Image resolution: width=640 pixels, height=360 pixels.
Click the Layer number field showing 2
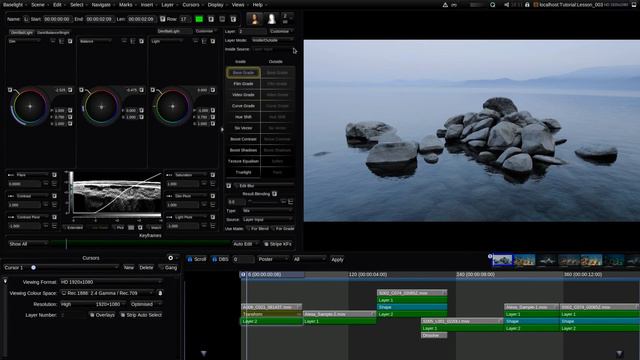point(252,31)
